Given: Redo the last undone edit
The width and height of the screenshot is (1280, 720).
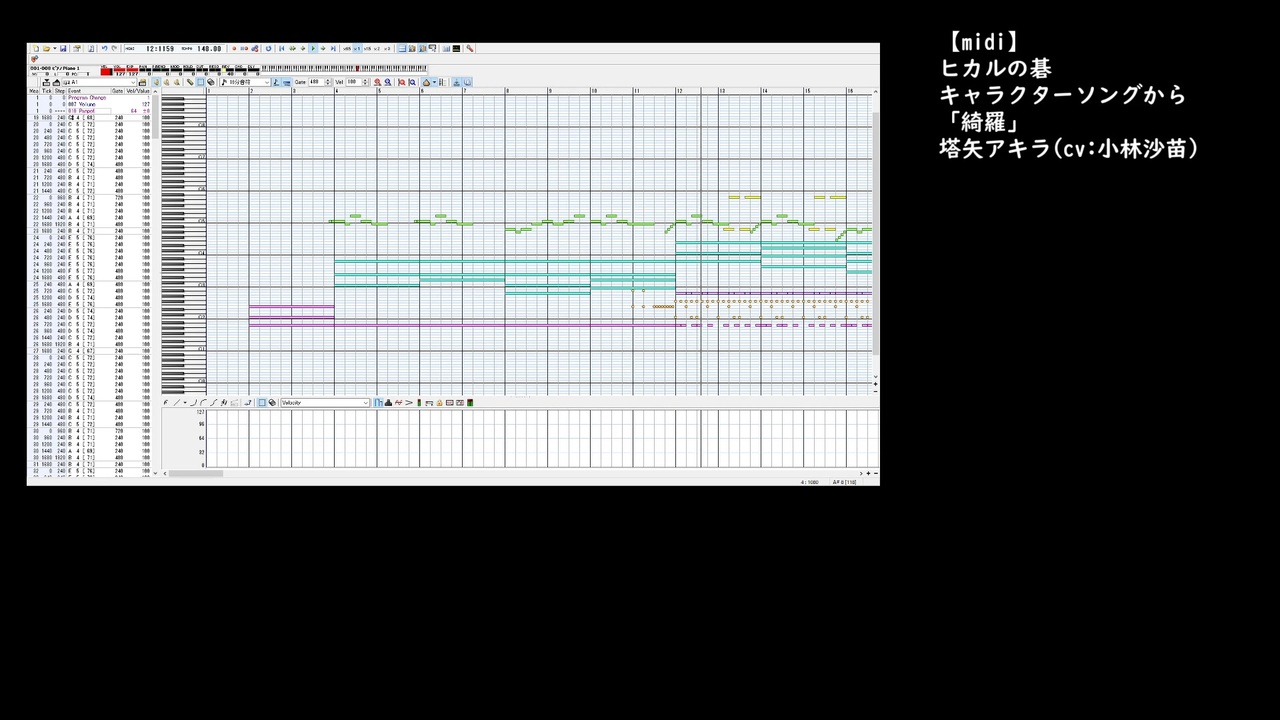Looking at the screenshot, I should tap(114, 48).
